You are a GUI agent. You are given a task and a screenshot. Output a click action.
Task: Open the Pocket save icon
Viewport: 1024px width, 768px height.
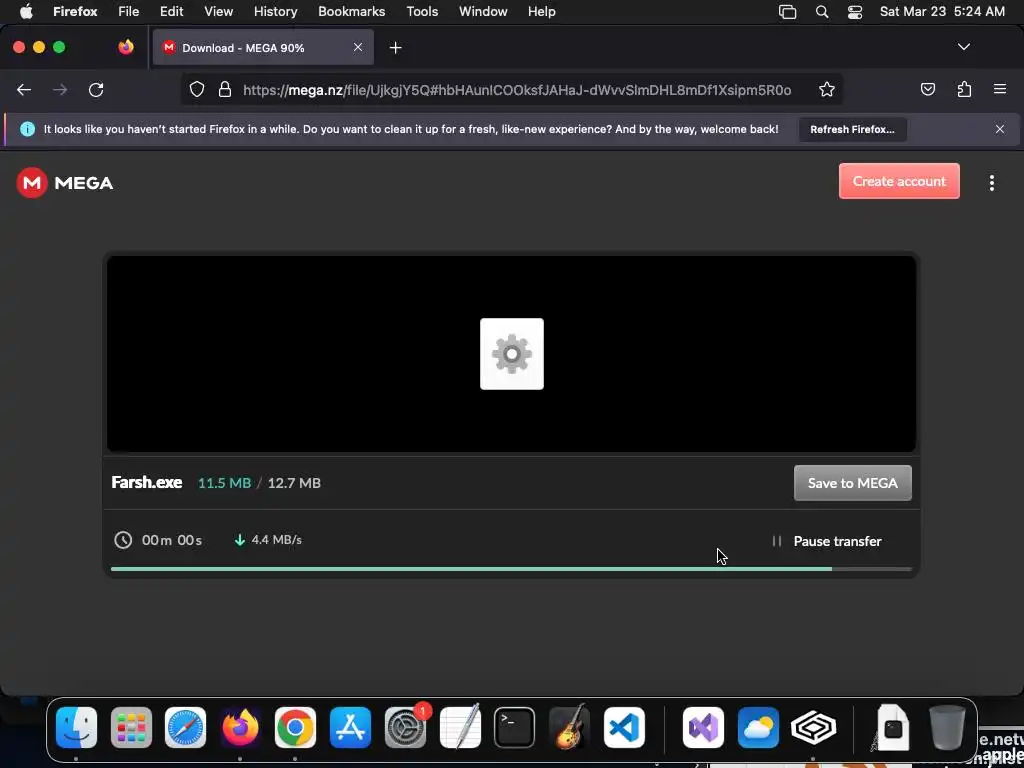pos(928,89)
